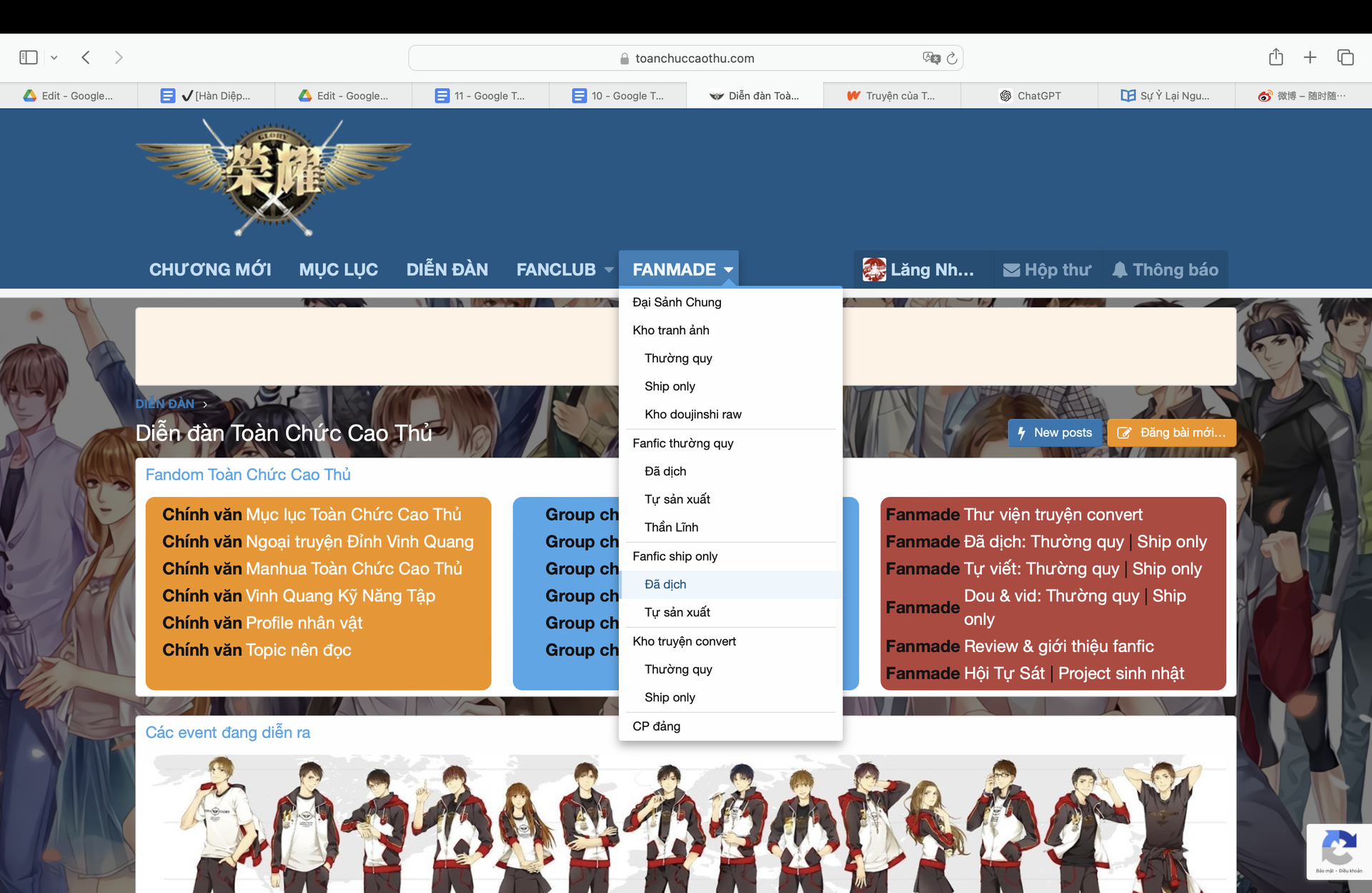Open the Lăng Nh... user avatar

click(874, 270)
